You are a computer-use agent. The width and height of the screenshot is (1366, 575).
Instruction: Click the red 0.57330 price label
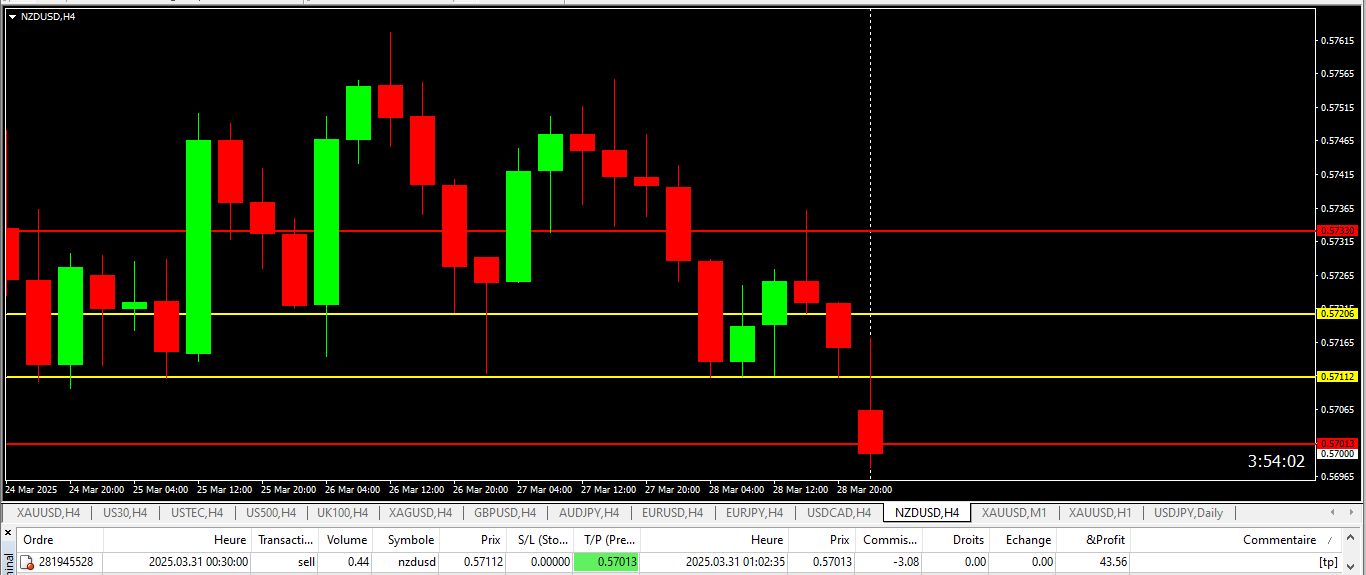tap(1338, 231)
